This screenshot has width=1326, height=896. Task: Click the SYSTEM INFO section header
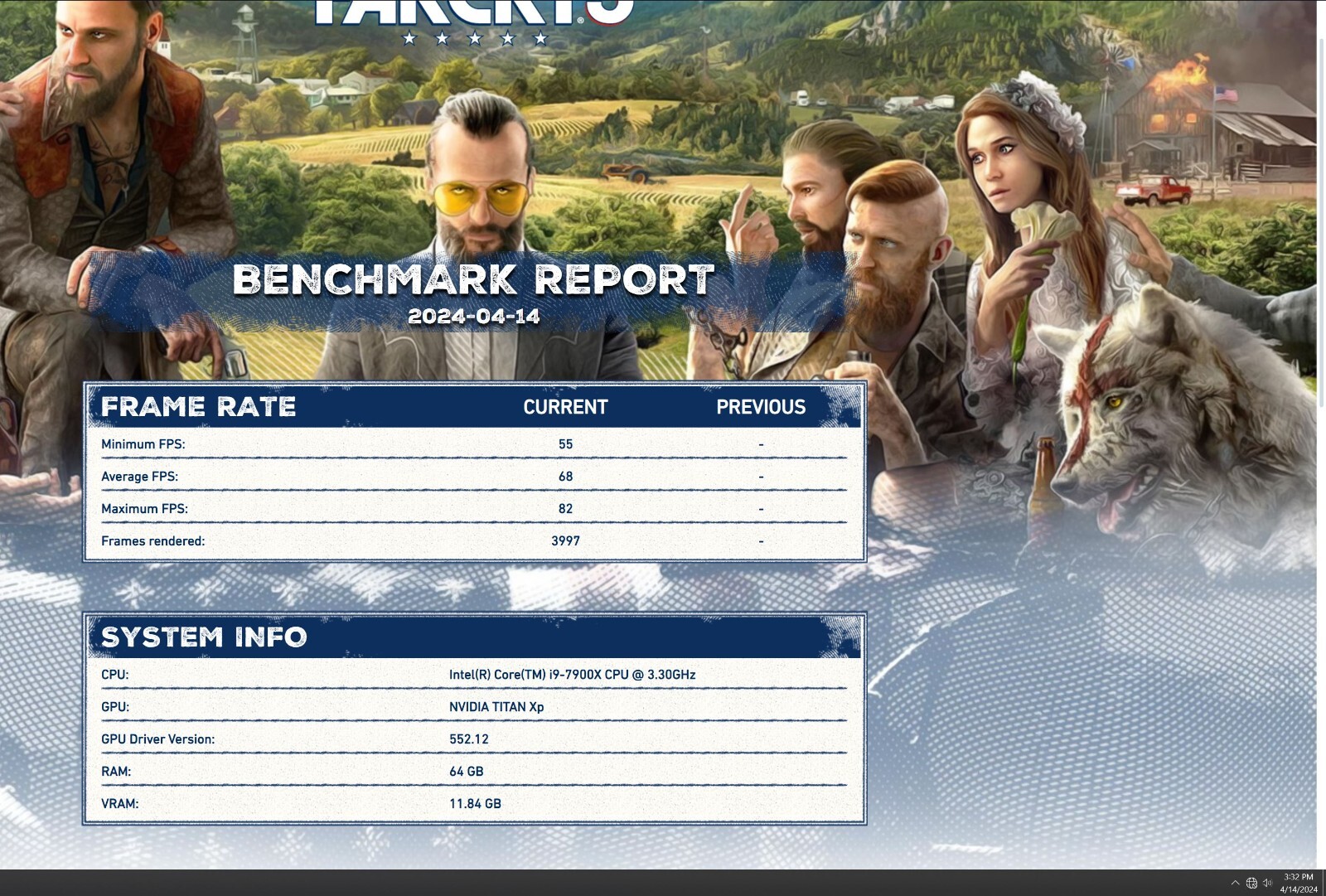point(204,637)
